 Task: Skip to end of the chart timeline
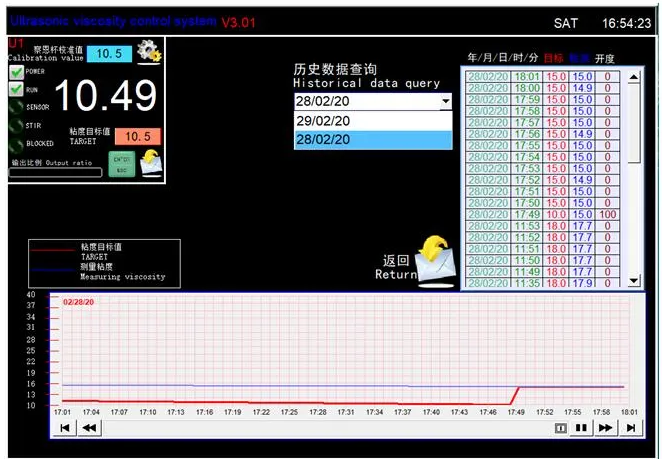tap(630, 428)
